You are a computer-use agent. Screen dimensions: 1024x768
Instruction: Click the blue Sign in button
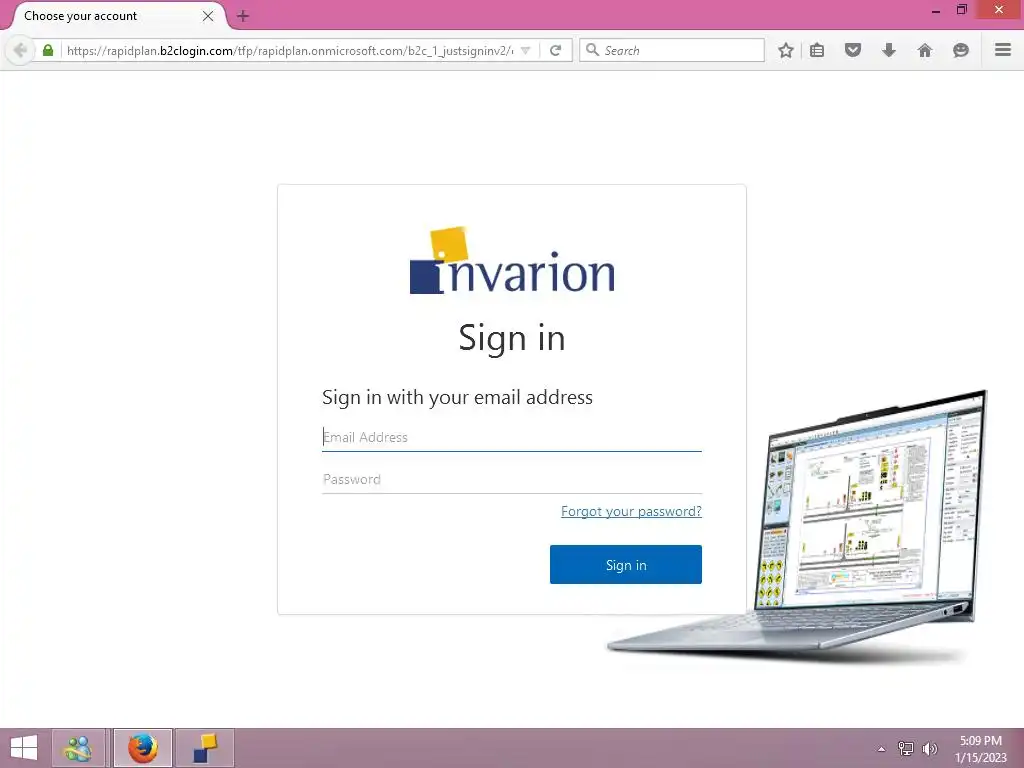point(626,564)
